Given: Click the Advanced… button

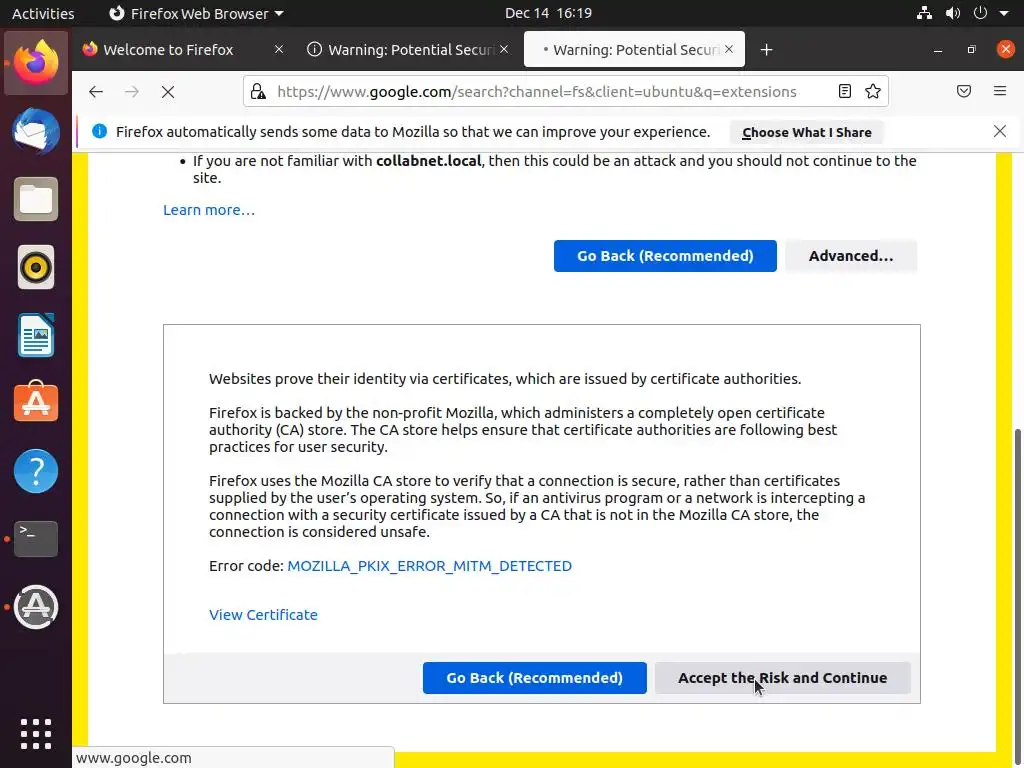Looking at the screenshot, I should 851,256.
